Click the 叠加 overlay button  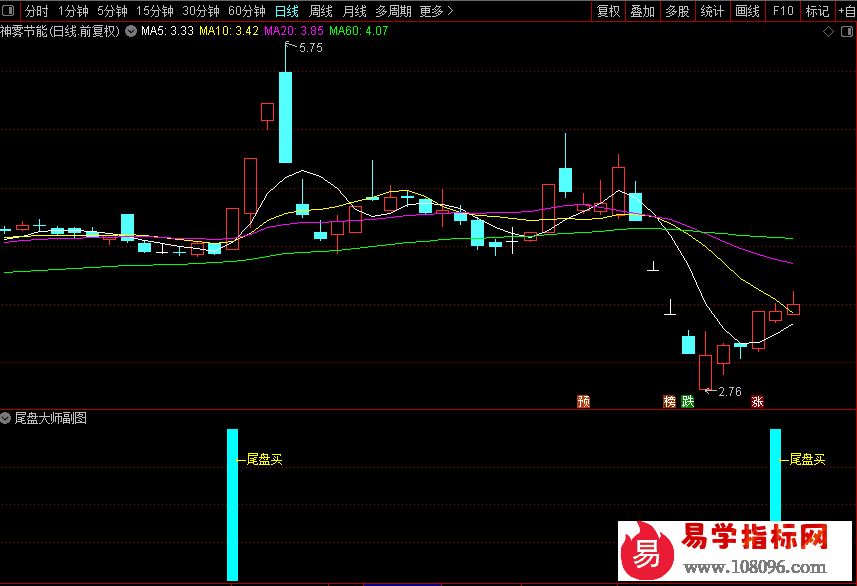(x=642, y=11)
